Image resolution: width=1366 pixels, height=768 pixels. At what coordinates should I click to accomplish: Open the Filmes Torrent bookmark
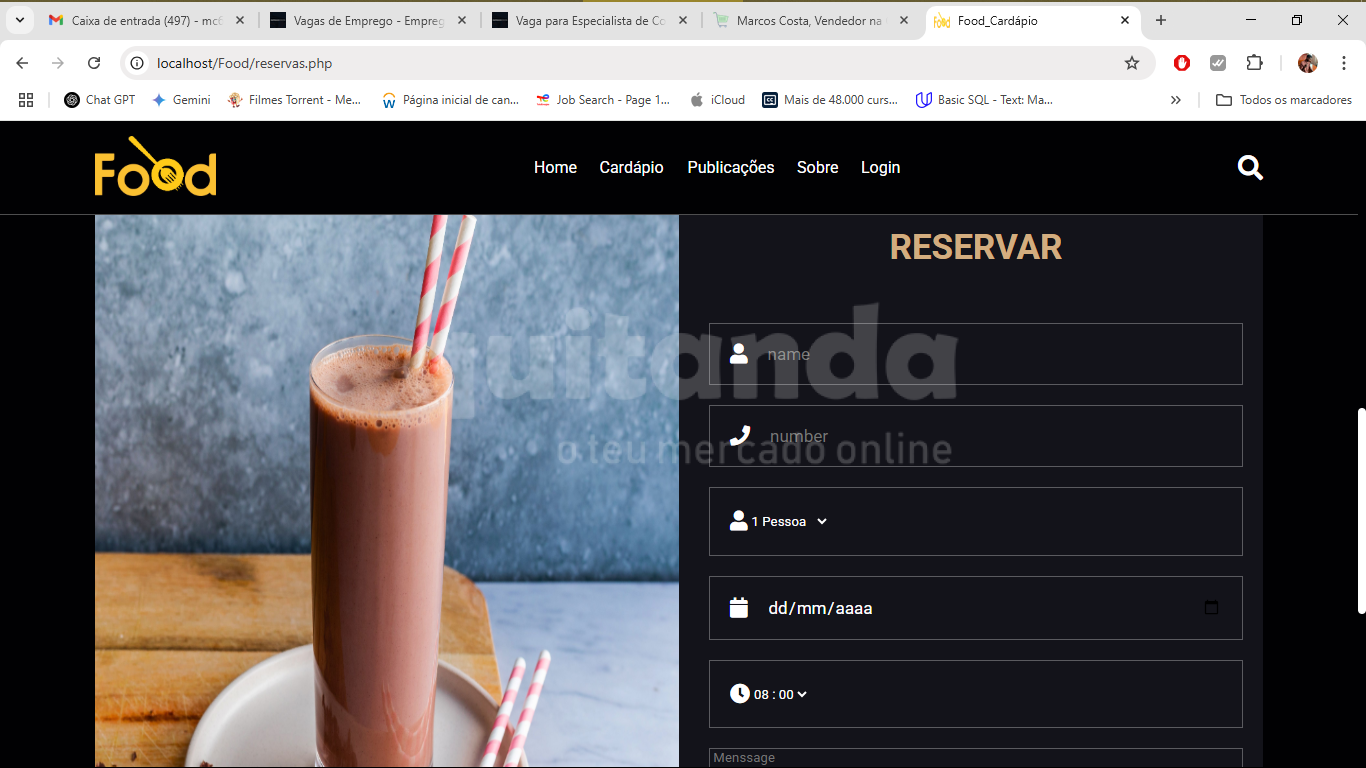coord(295,100)
